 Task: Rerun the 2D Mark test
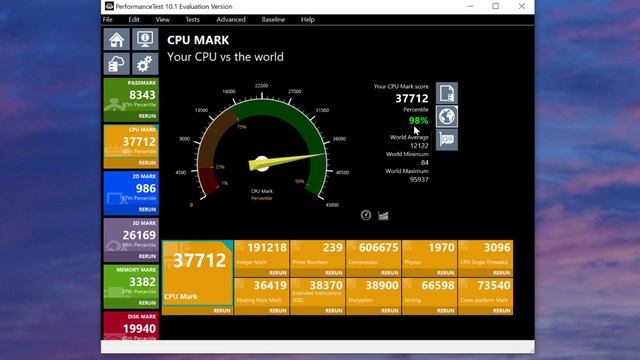tap(147, 209)
